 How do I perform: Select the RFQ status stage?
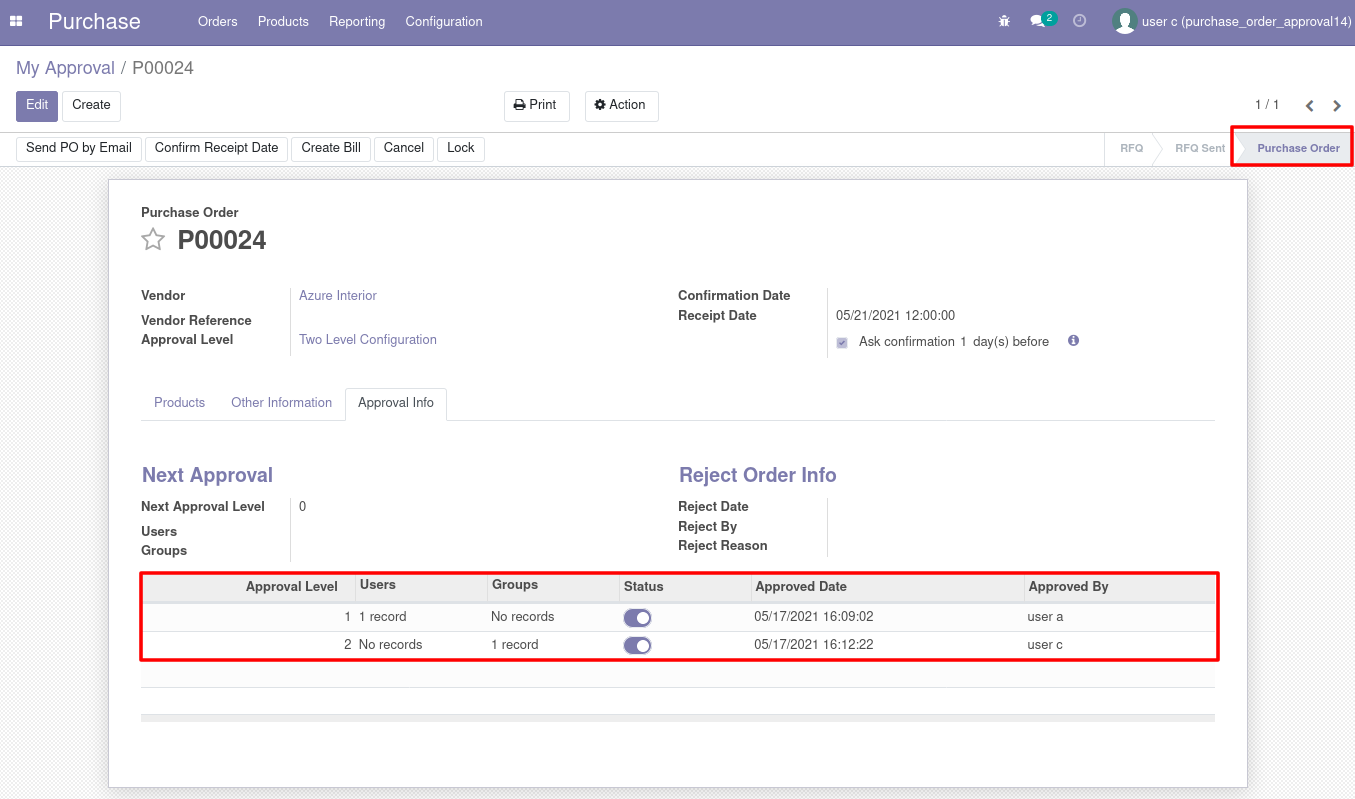point(1131,148)
